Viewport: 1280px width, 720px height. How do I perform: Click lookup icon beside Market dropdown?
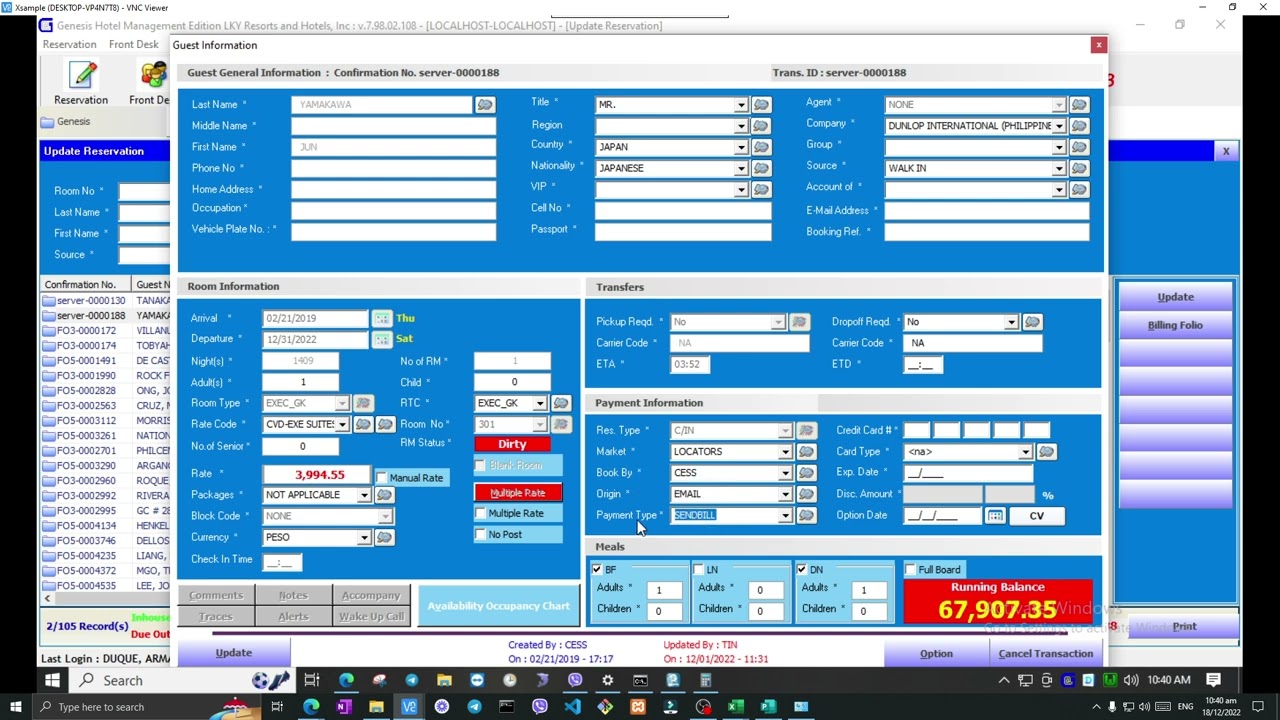806,452
